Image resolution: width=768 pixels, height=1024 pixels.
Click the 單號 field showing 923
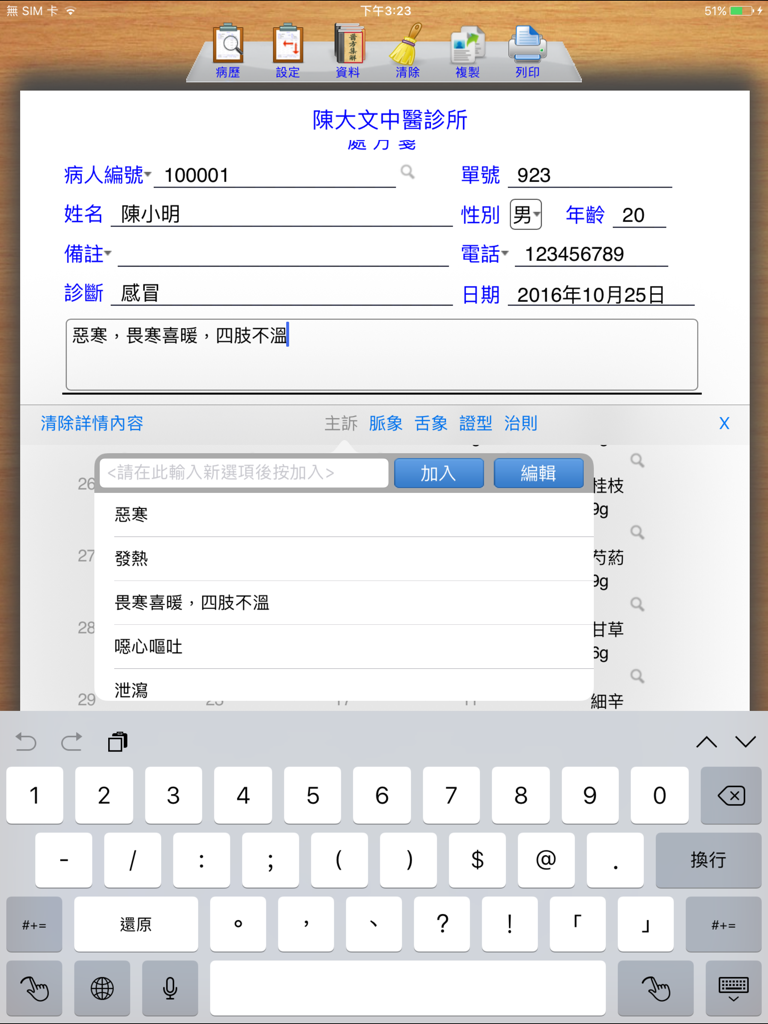tap(590, 174)
